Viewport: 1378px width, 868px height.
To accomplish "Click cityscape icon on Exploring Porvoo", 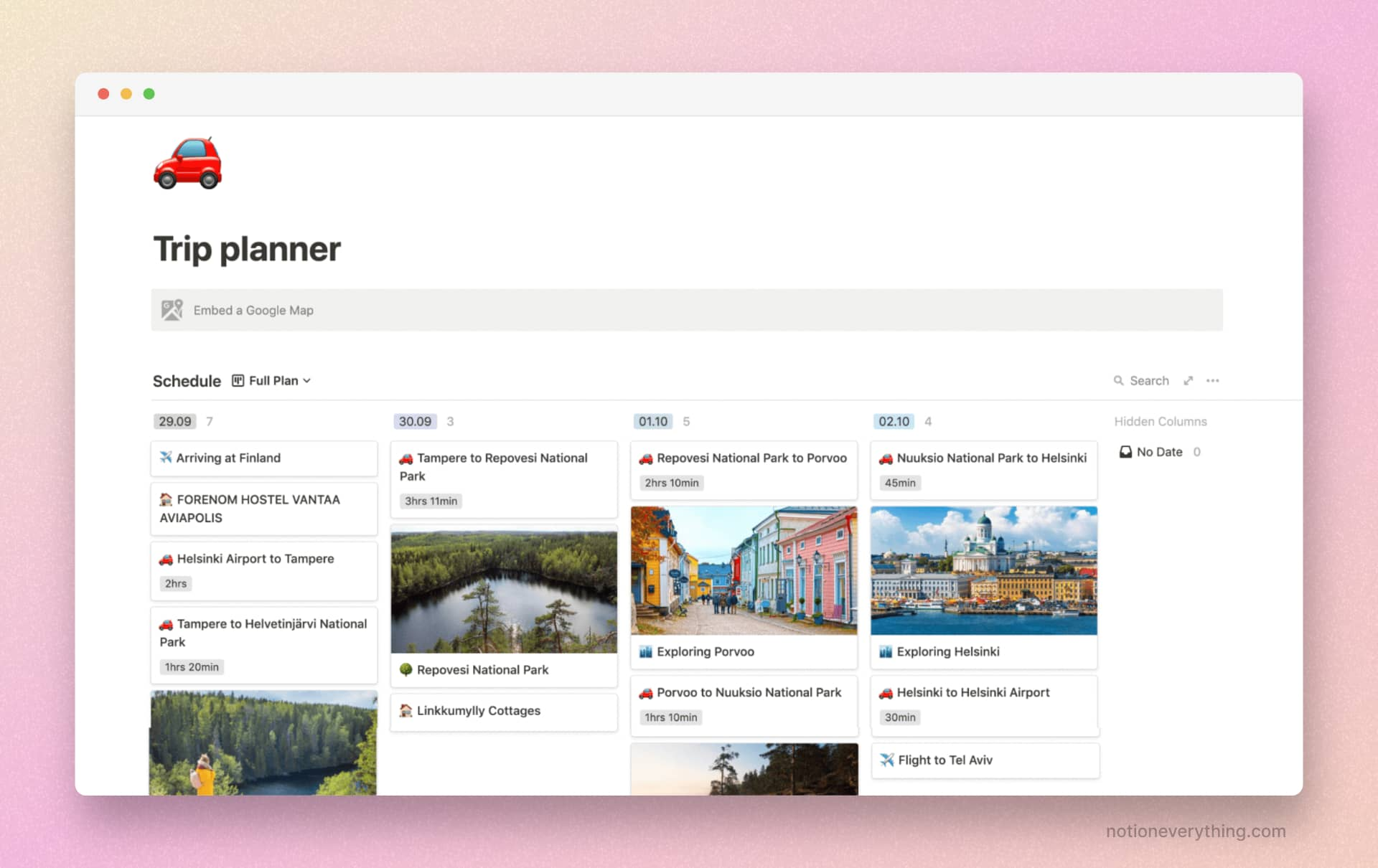I will (x=646, y=651).
